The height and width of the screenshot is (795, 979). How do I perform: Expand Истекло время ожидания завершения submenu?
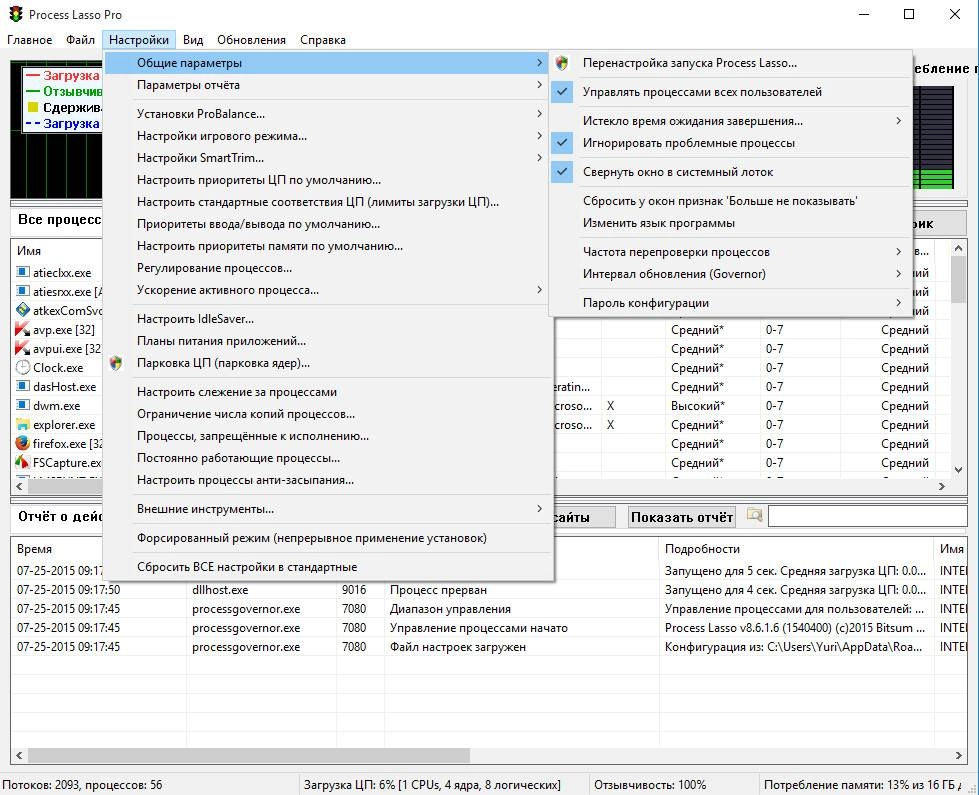(x=731, y=121)
